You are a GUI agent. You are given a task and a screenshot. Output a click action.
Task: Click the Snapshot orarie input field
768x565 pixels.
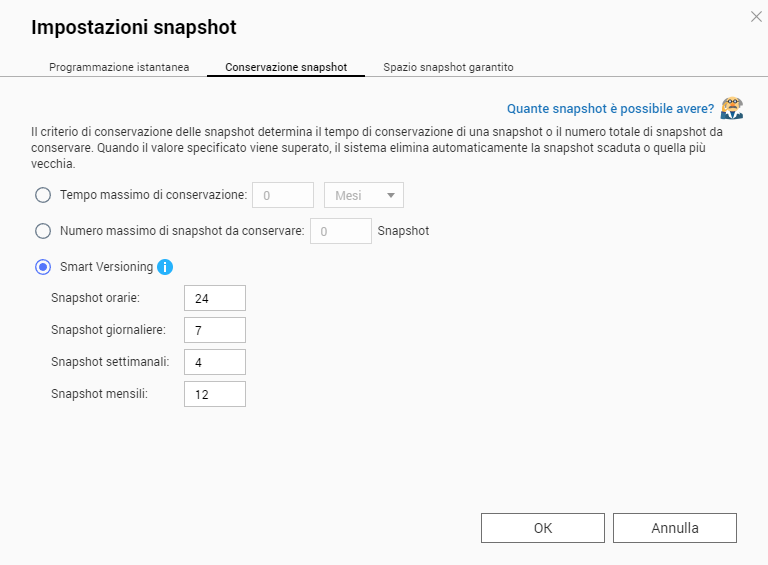click(x=214, y=298)
